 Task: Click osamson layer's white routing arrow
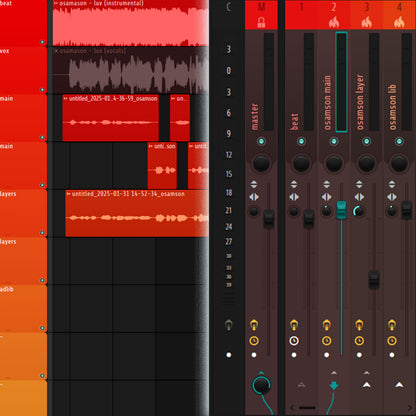click(366, 385)
